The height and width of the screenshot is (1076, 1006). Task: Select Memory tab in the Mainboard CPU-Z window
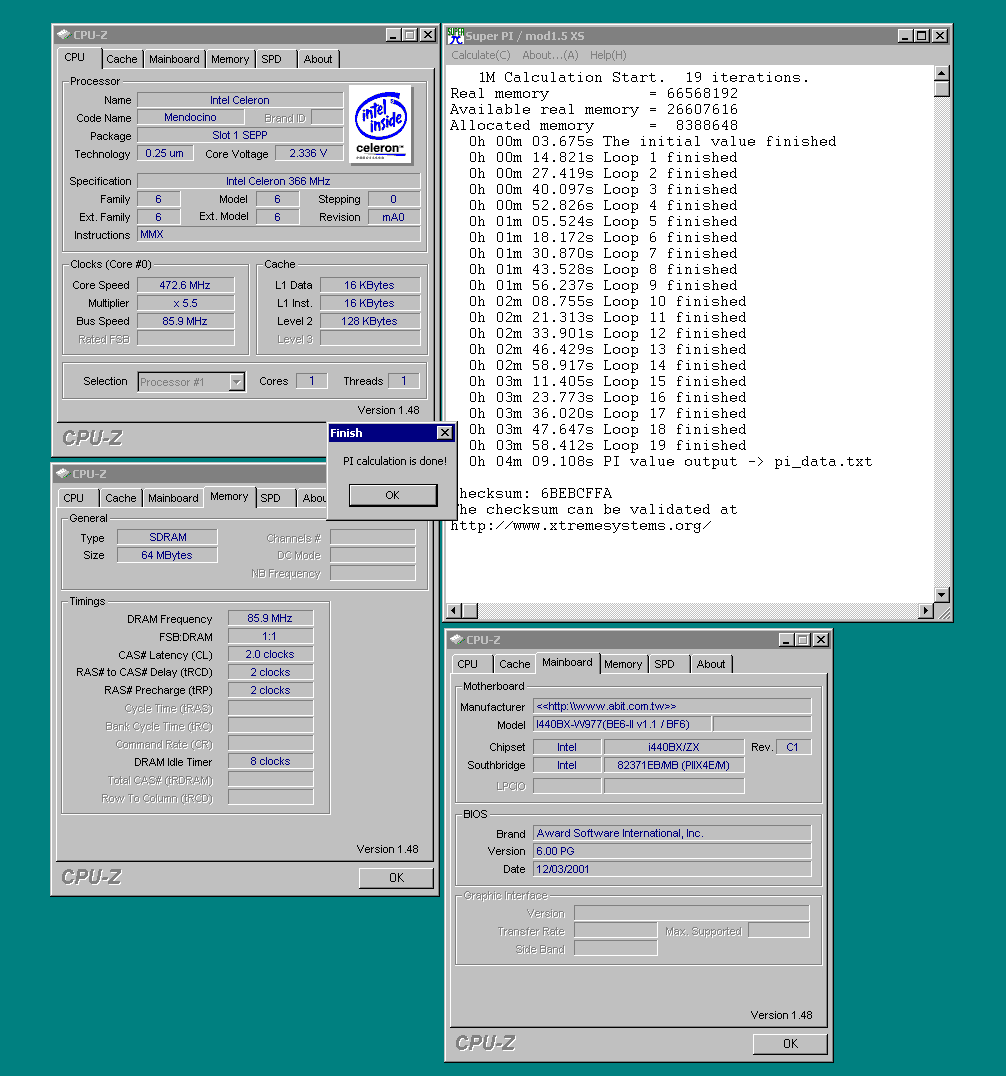click(623, 664)
